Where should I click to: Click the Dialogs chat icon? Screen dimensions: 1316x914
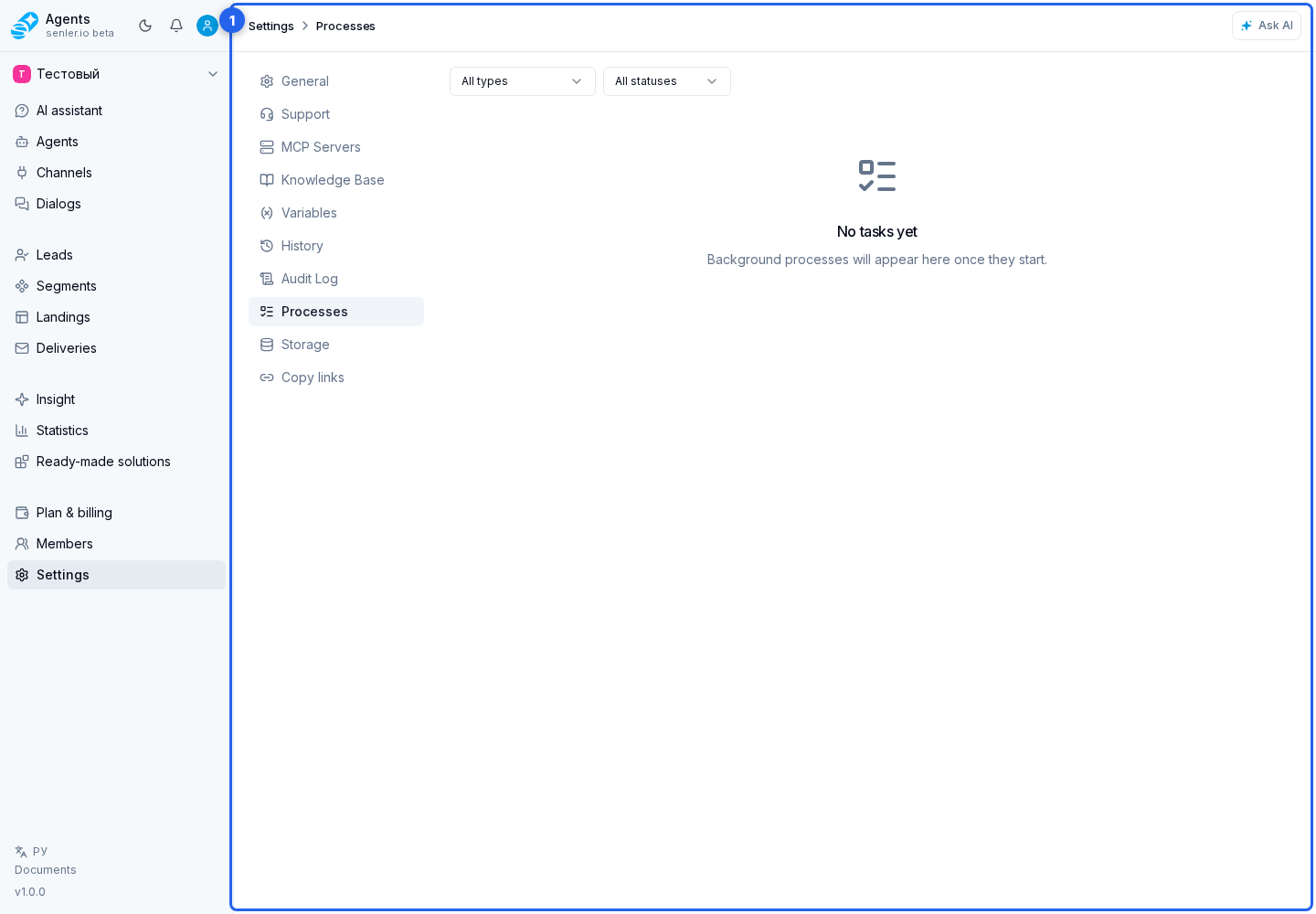(x=22, y=204)
